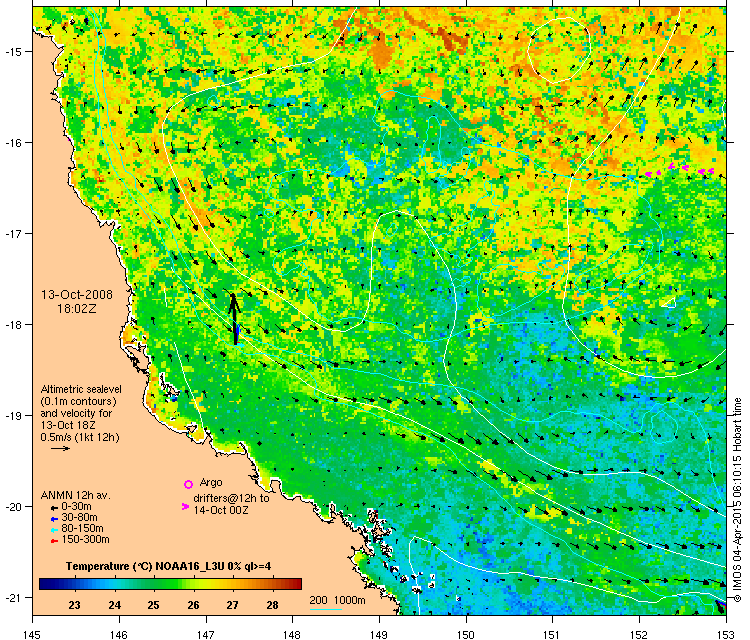Click the magenta Argo circle marker in legend
Image resolution: width=750 pixels, height=640 pixels.
(x=188, y=484)
